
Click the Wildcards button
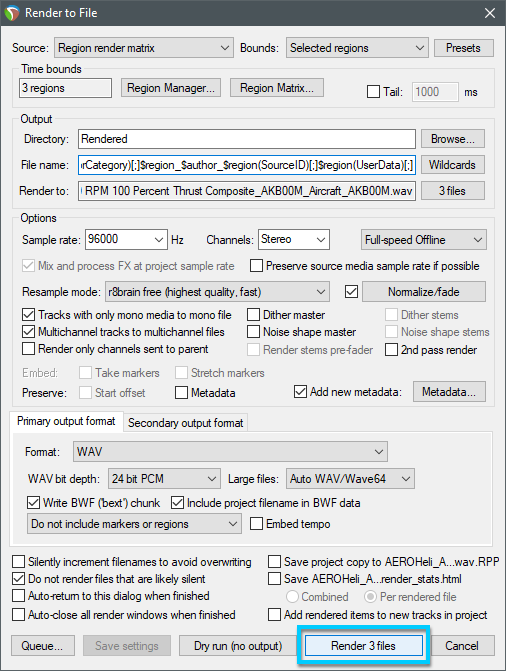click(x=452, y=165)
